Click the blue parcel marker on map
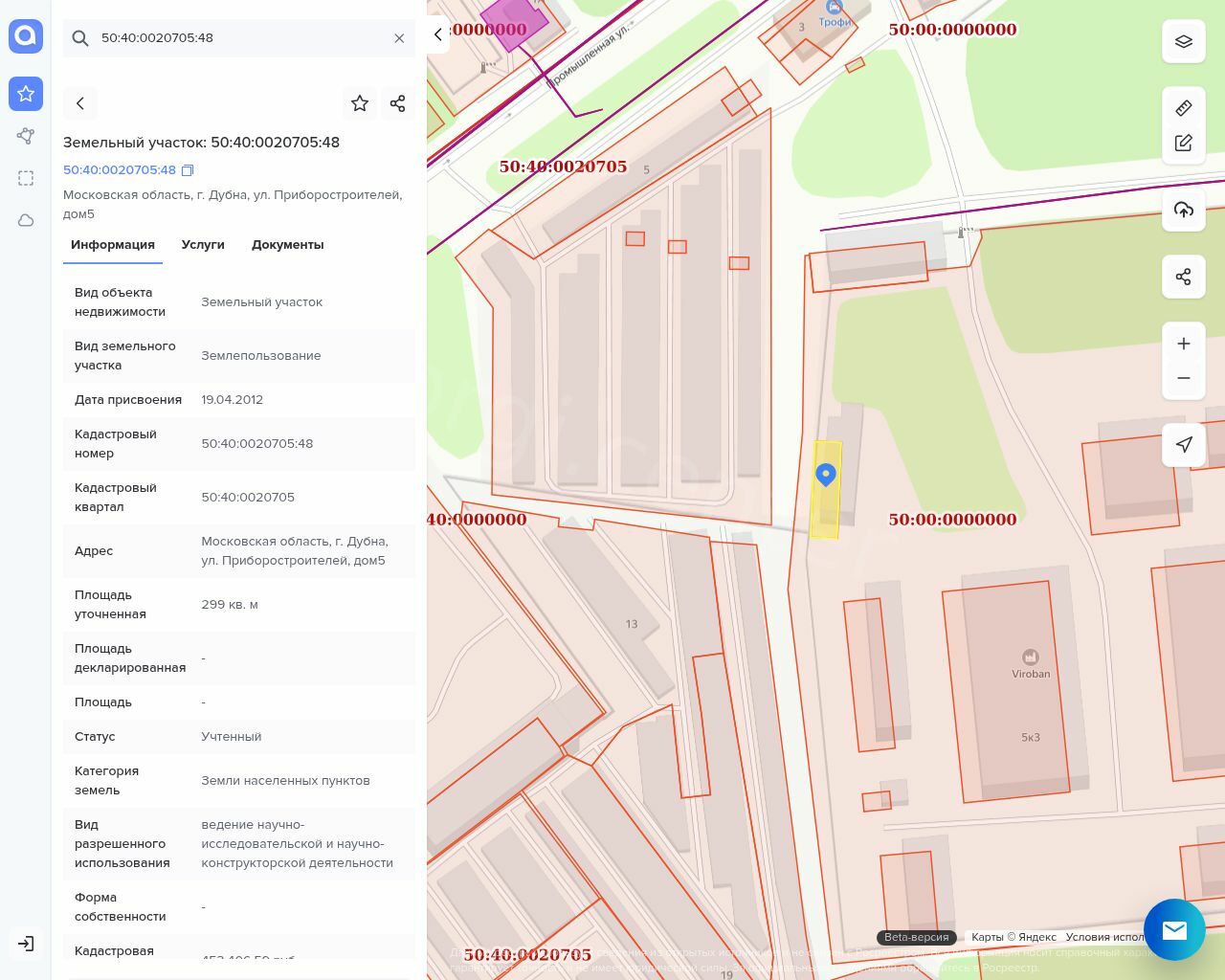This screenshot has height=980, width=1225. (x=826, y=474)
